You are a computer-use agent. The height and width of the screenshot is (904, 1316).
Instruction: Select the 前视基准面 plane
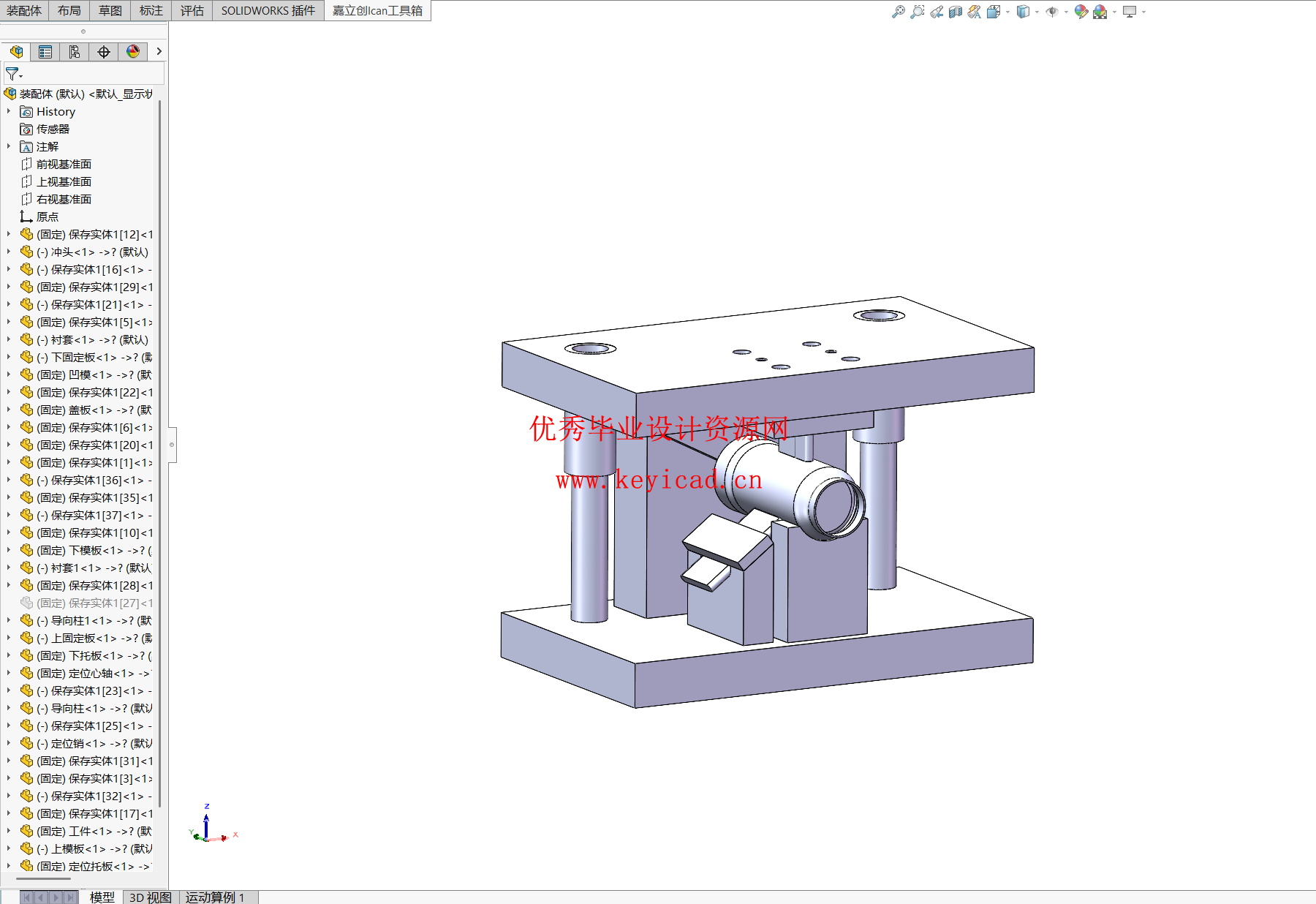(x=64, y=164)
